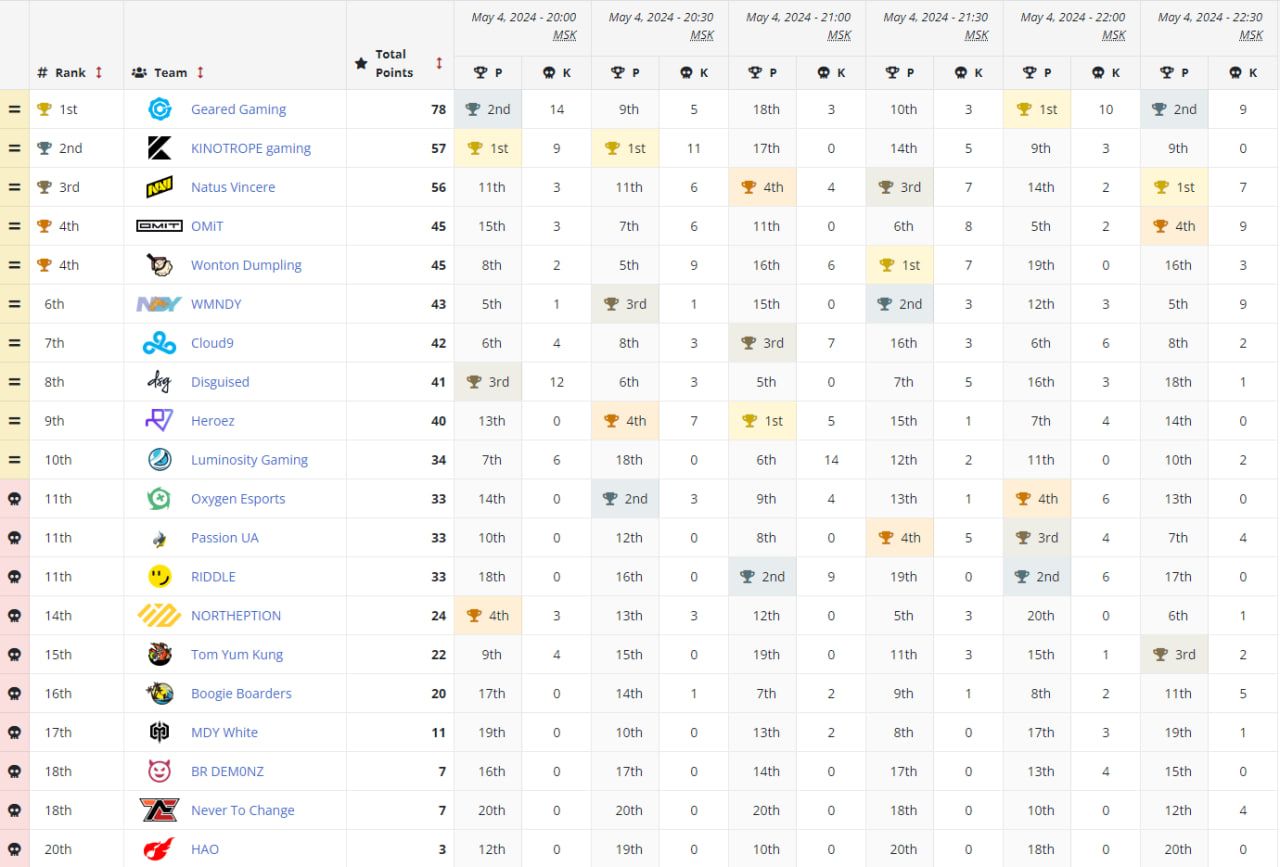Click the Disguised team logo
This screenshot has width=1280, height=867.
coord(159,382)
